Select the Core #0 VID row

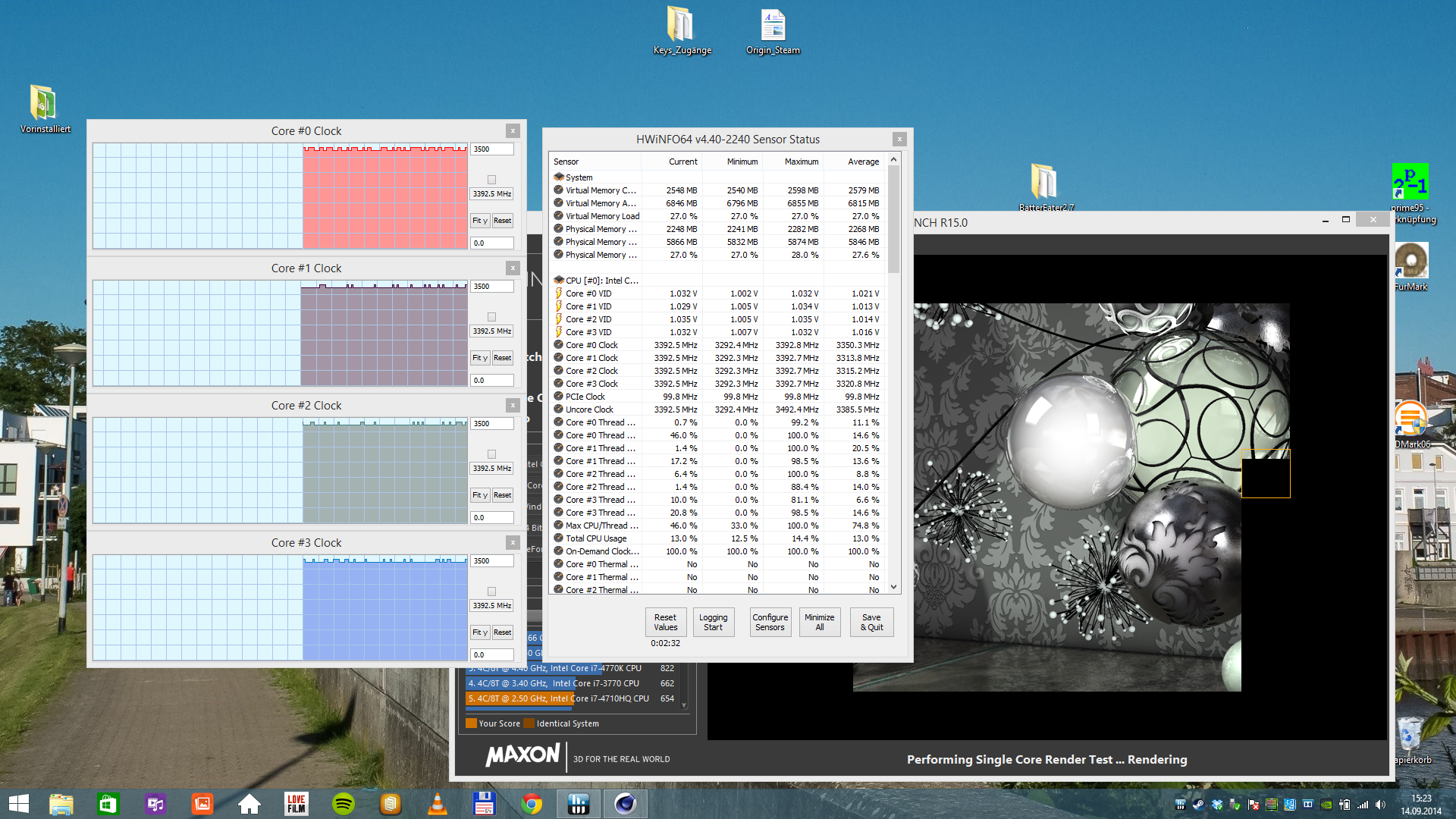pyautogui.click(x=717, y=293)
